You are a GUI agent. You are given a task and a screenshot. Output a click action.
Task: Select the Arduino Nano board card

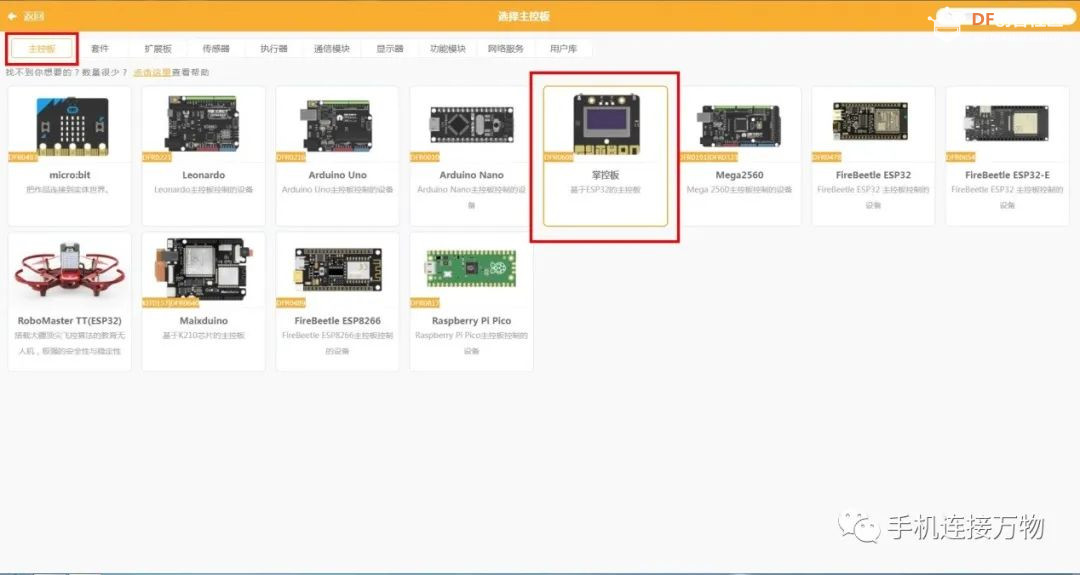471,156
